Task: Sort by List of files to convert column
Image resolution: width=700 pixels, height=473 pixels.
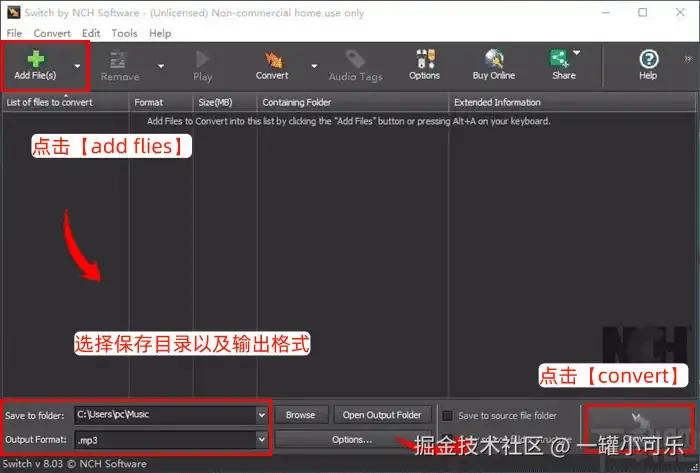Action: point(66,102)
